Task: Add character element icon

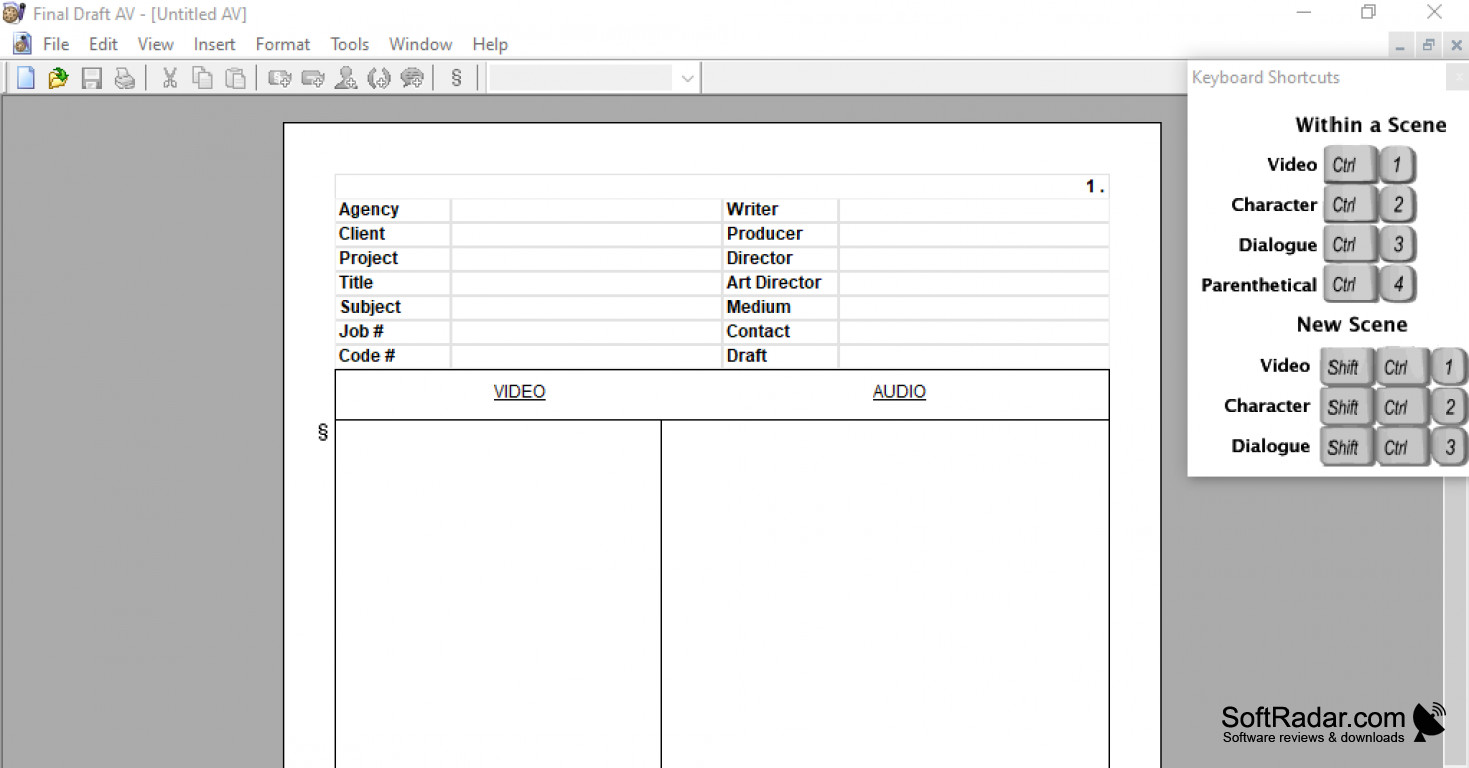Action: 346,78
